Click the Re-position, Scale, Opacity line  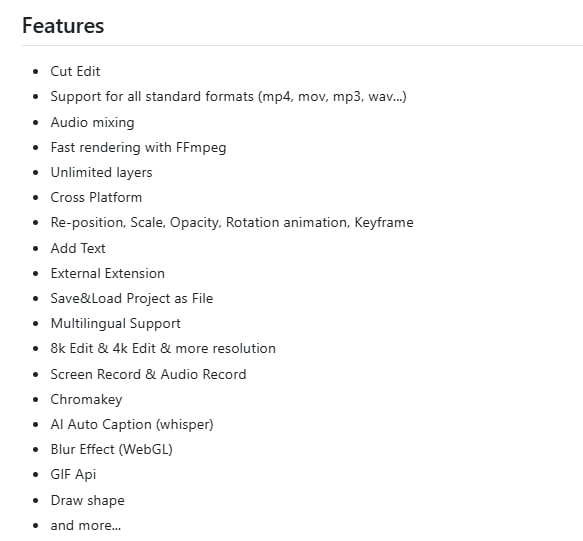tap(232, 222)
